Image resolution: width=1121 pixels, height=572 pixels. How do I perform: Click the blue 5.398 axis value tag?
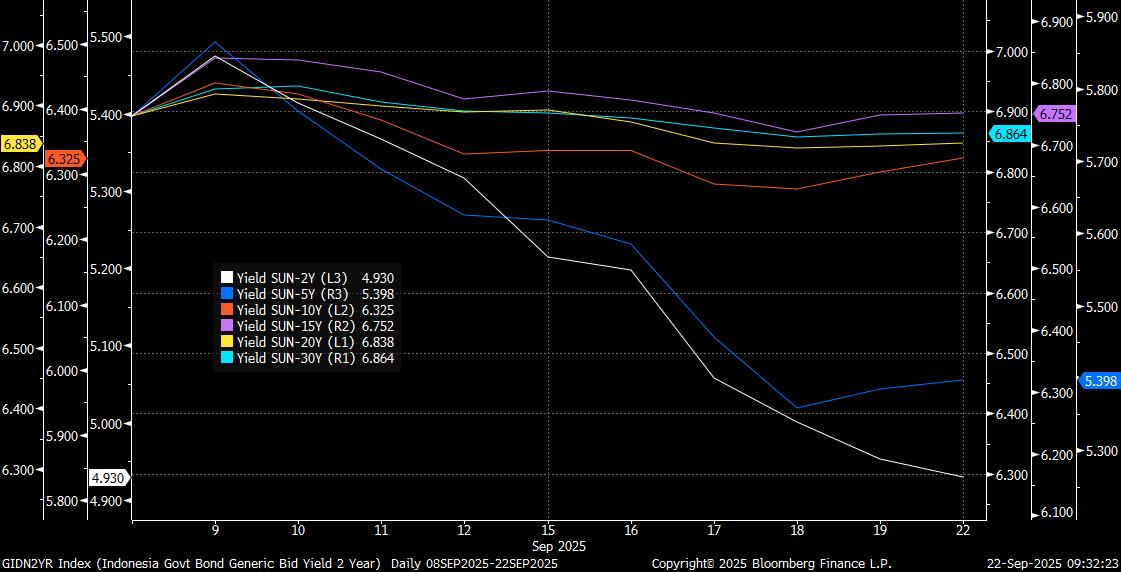pyautogui.click(x=1099, y=381)
